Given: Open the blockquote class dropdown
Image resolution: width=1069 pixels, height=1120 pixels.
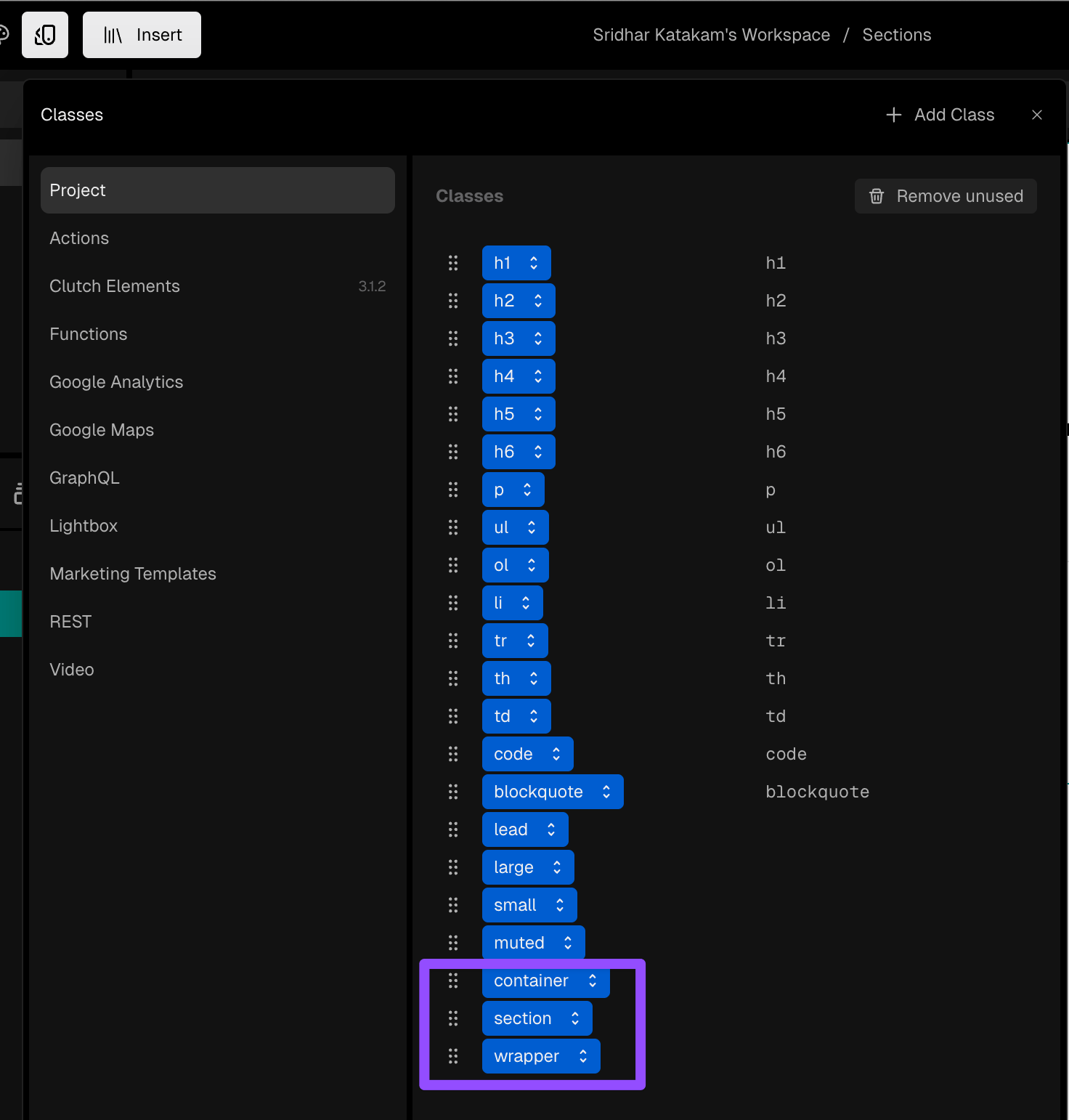Looking at the screenshot, I should (553, 792).
